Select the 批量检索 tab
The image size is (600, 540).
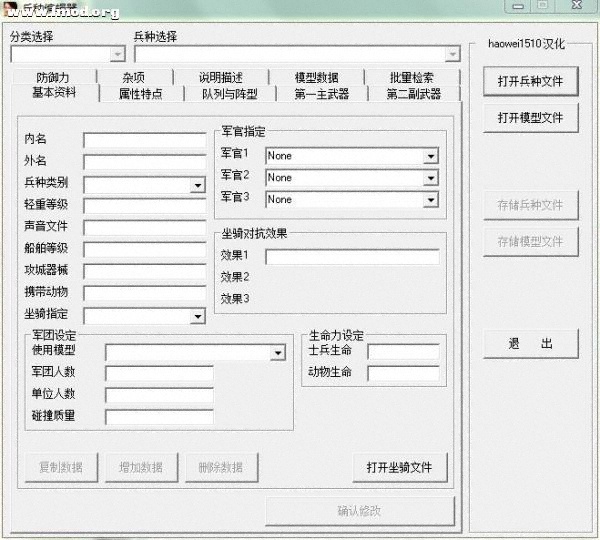click(x=411, y=77)
